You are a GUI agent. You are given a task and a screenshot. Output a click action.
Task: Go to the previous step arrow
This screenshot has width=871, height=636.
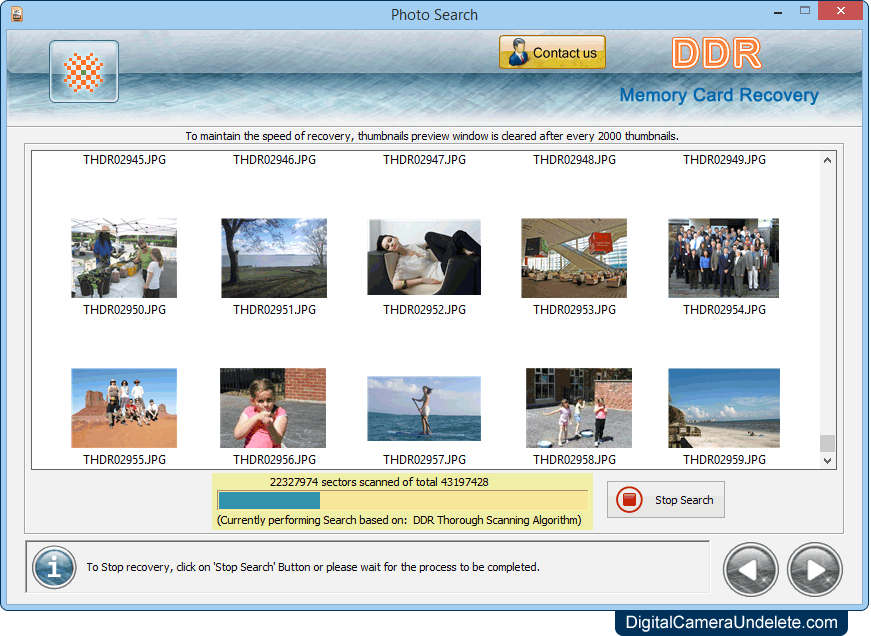[751, 570]
